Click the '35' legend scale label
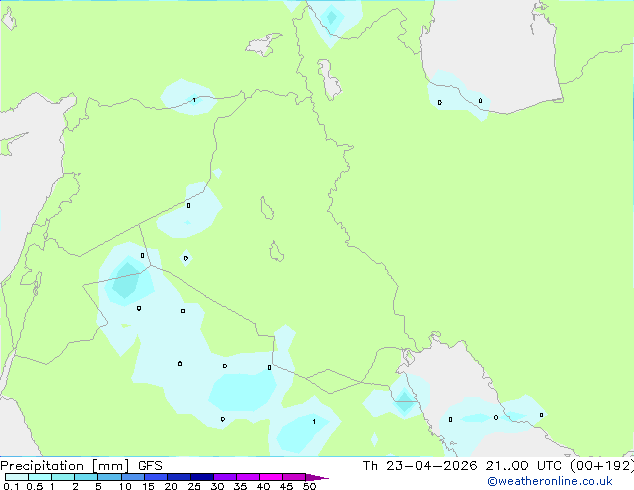This screenshot has width=634, height=490. point(240,486)
